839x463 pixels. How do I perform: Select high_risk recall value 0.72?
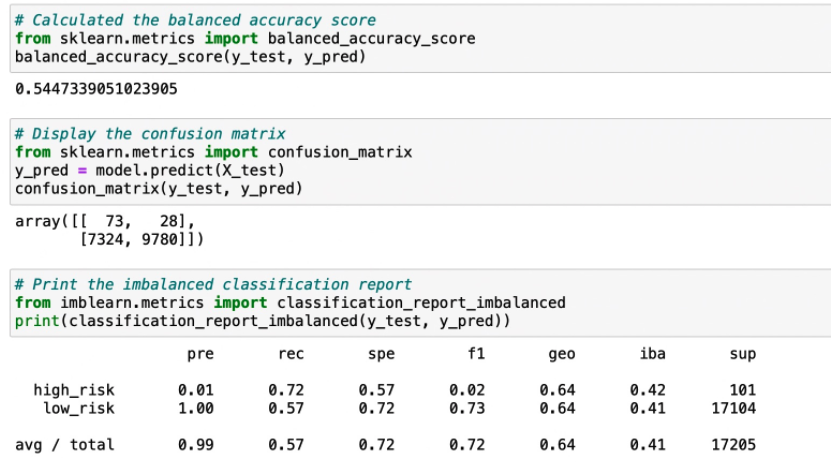click(x=286, y=390)
